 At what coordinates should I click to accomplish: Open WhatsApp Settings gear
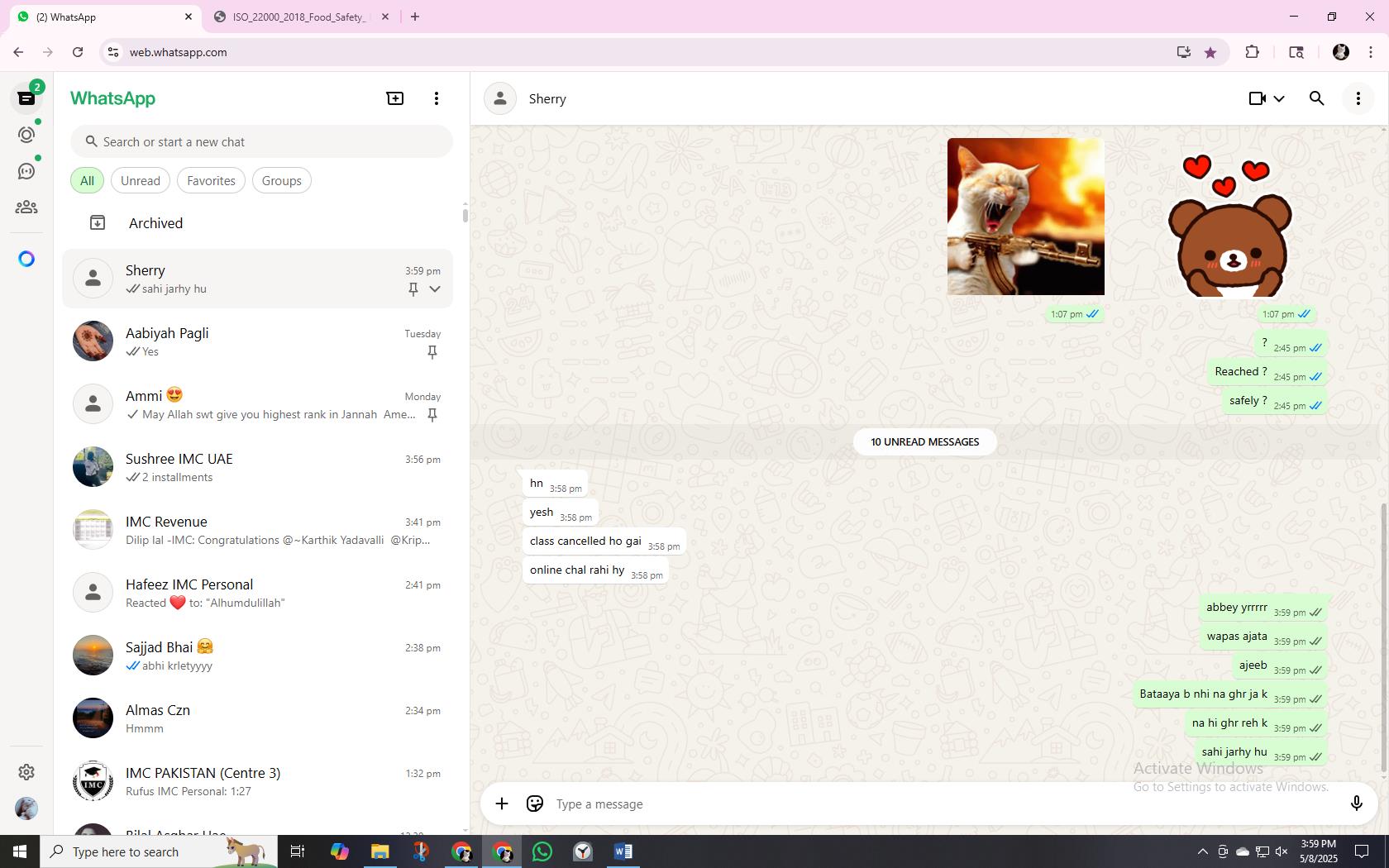click(26, 771)
